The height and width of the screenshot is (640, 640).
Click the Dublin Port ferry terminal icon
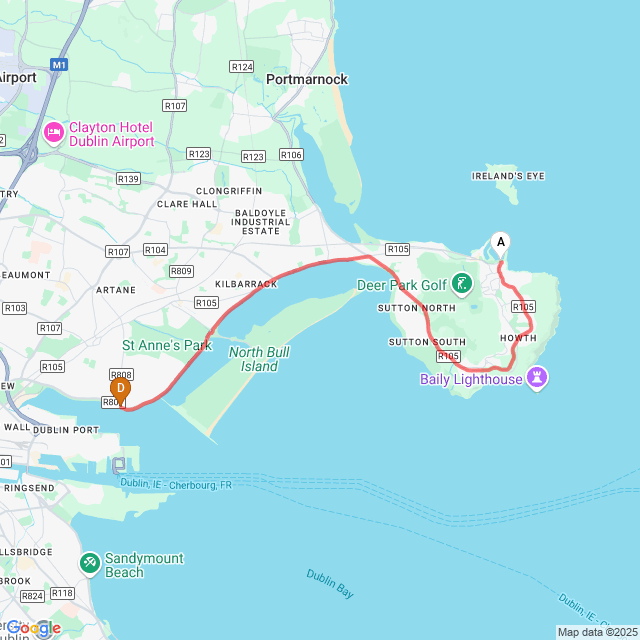(x=119, y=465)
